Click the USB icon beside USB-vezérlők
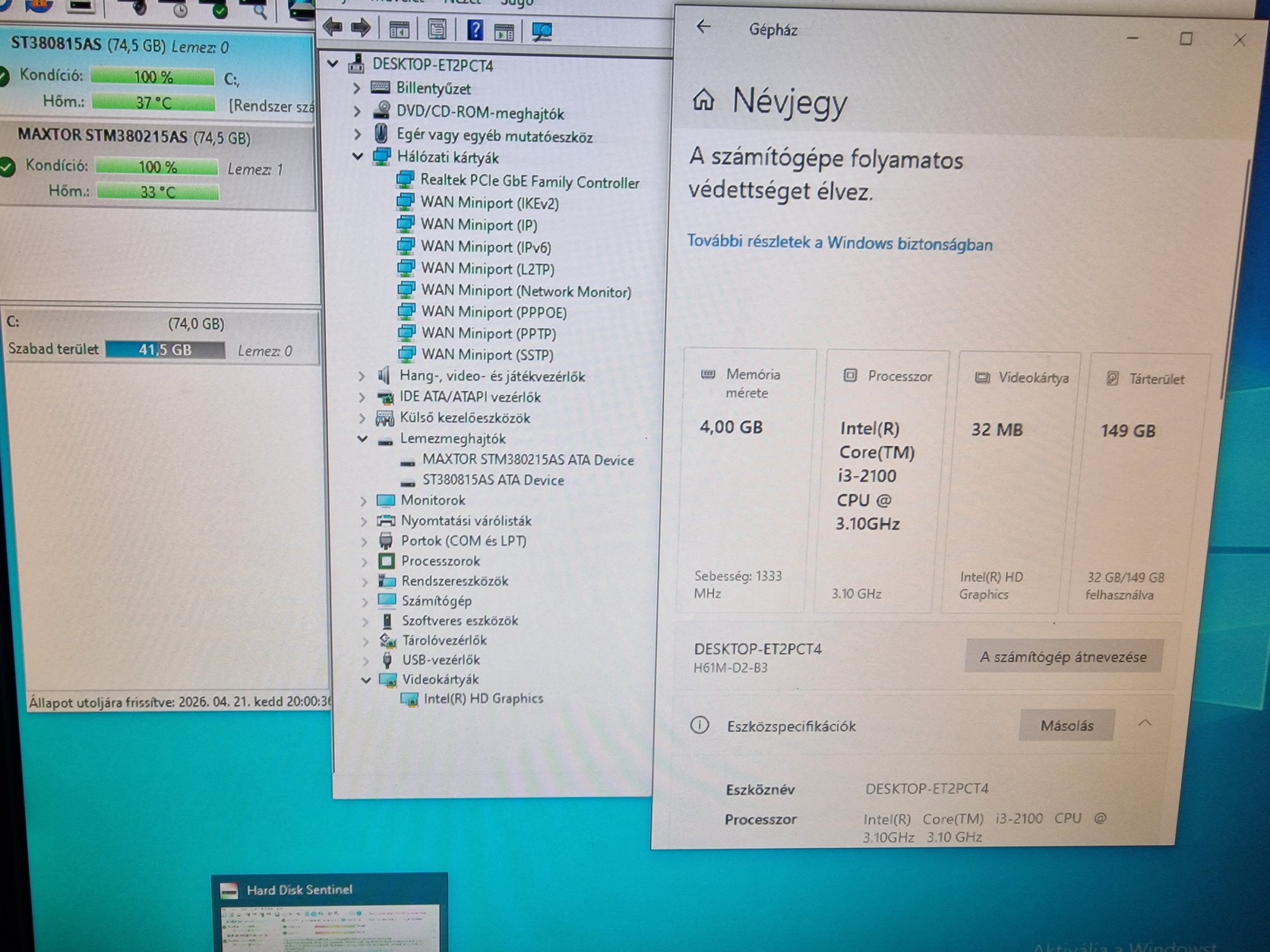 pos(387,660)
